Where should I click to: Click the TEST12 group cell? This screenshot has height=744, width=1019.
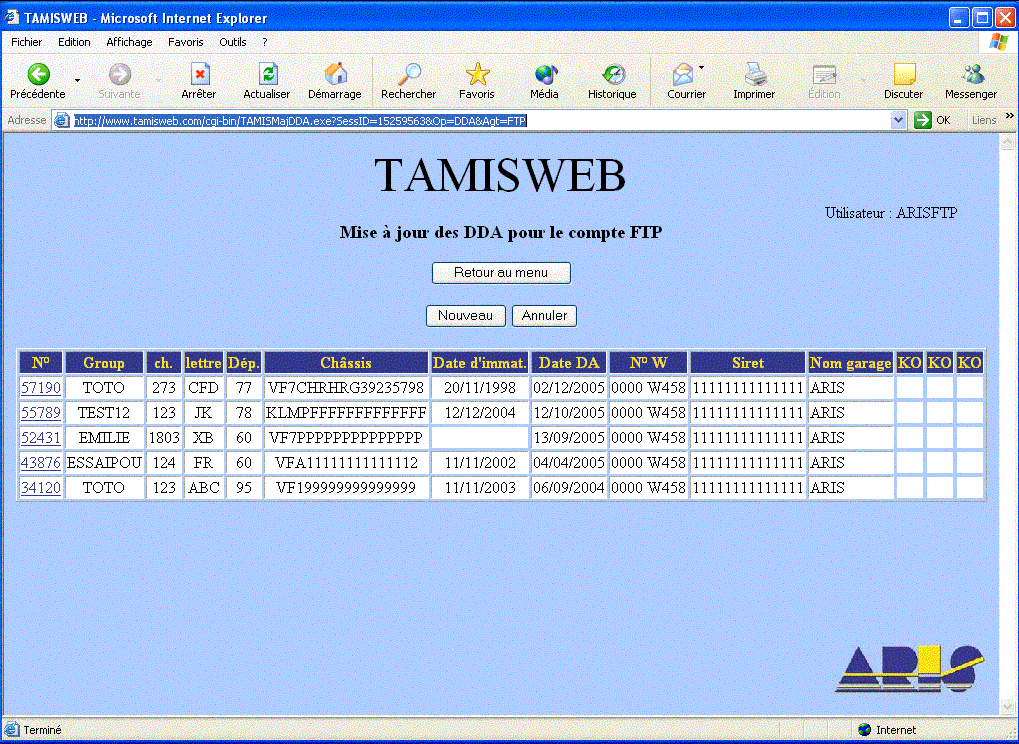click(x=104, y=413)
